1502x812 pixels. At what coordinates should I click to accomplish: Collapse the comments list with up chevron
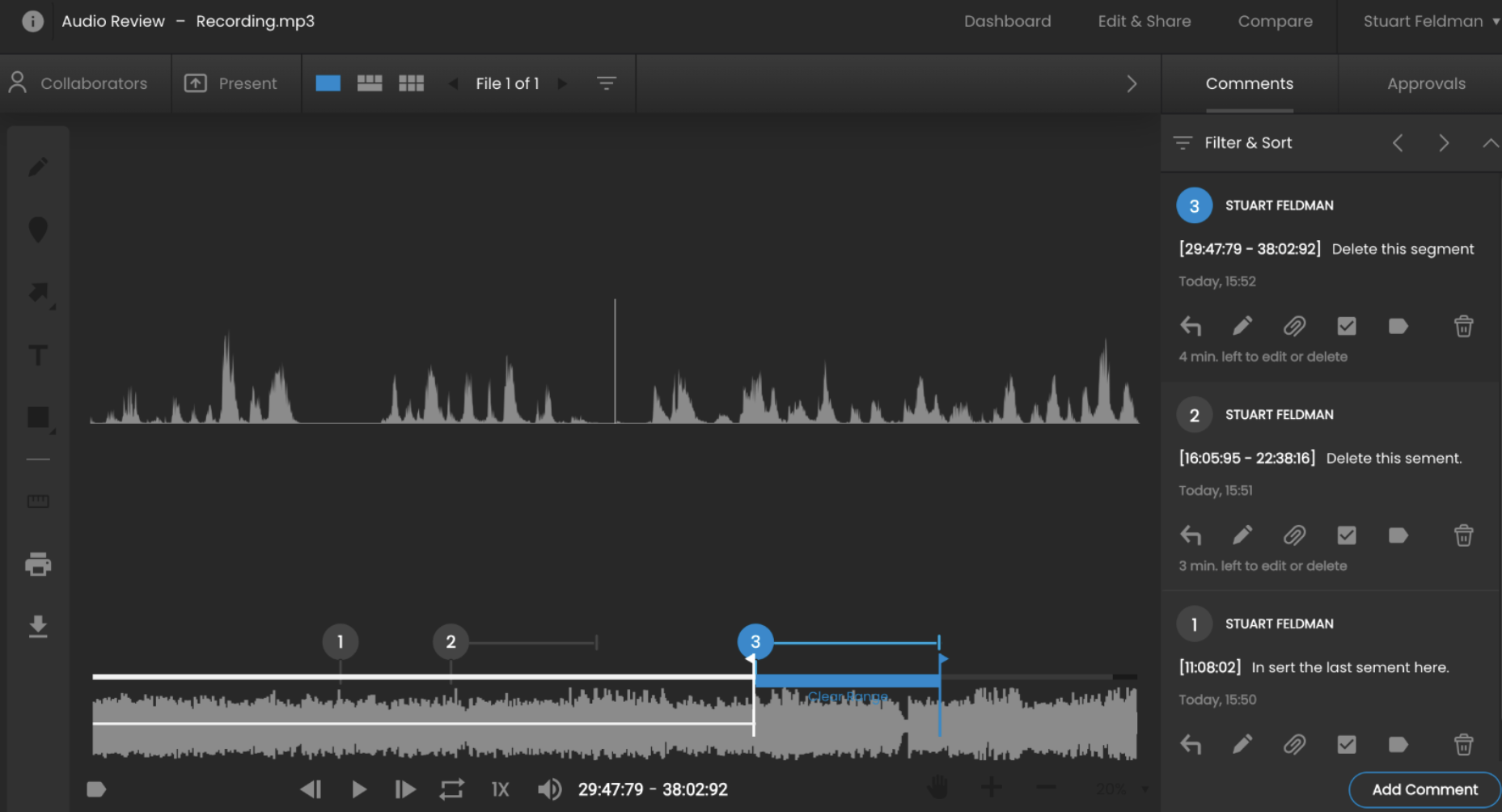(x=1490, y=143)
